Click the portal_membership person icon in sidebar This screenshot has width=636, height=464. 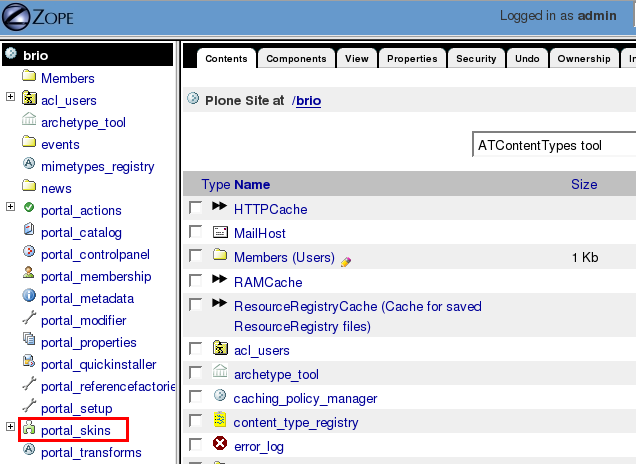[29, 276]
